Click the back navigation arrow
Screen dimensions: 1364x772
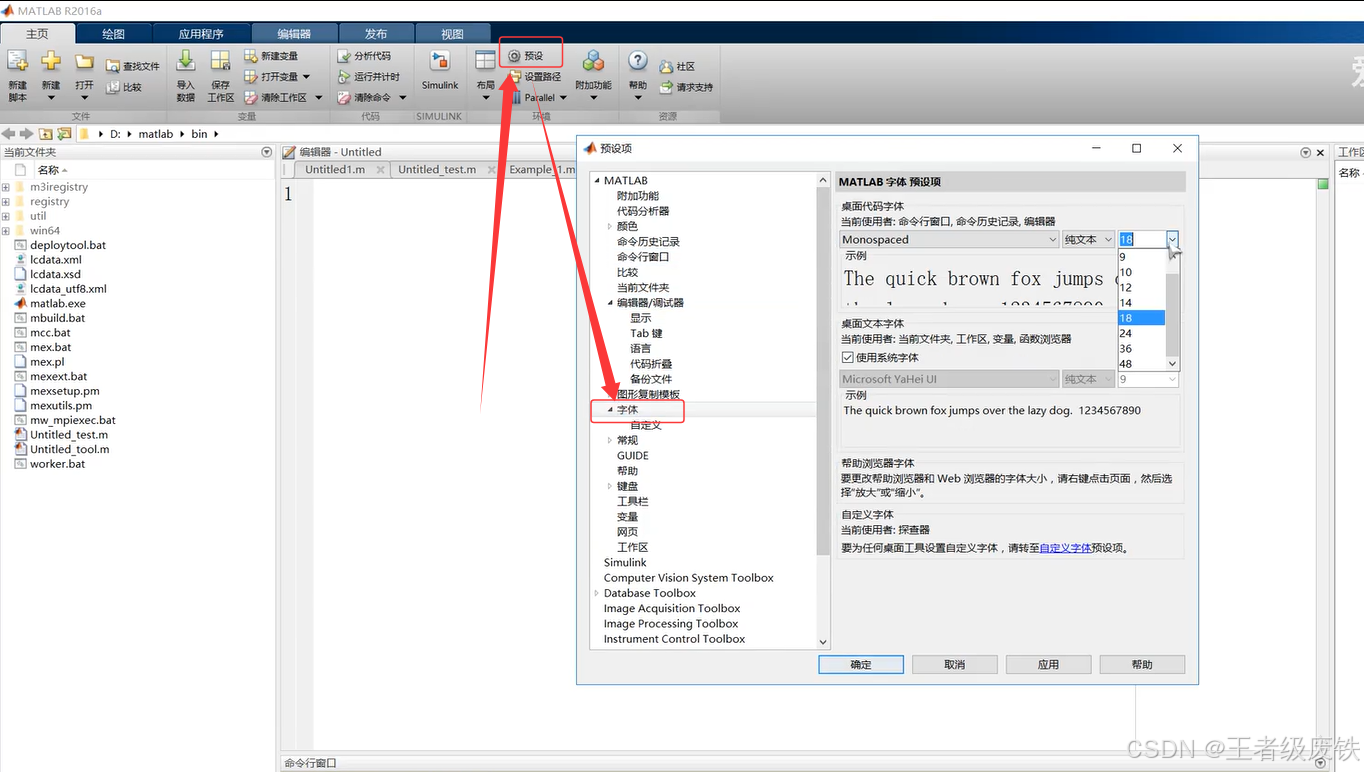(x=9, y=134)
